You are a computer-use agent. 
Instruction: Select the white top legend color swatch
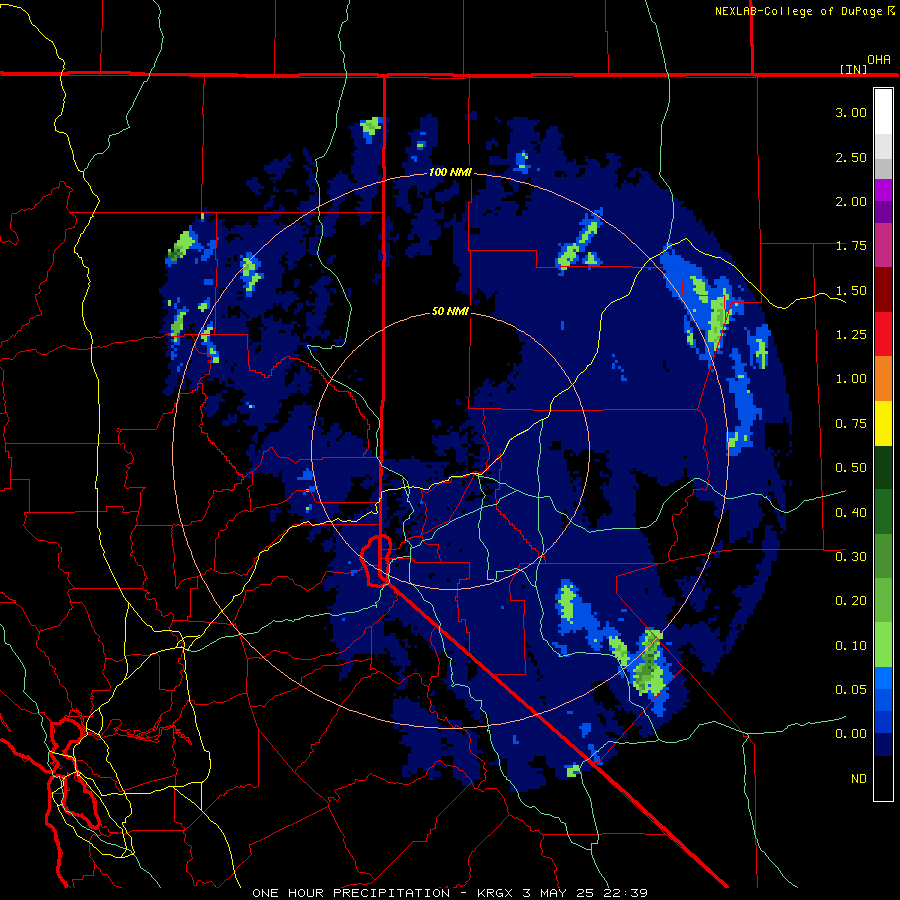click(883, 112)
